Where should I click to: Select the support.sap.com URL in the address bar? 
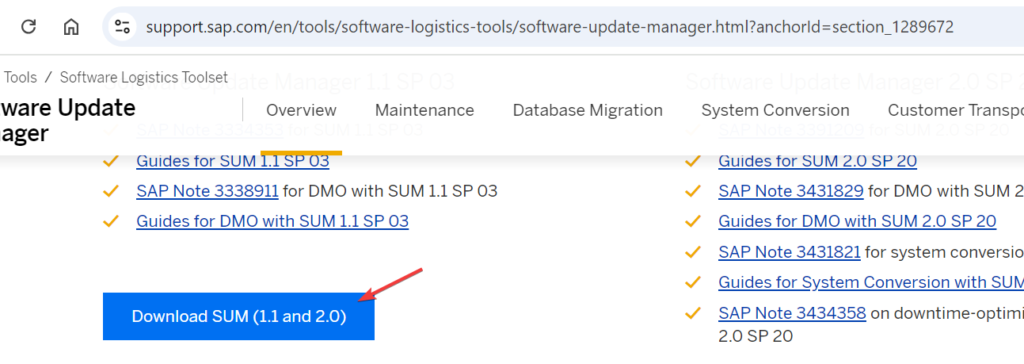tap(549, 27)
